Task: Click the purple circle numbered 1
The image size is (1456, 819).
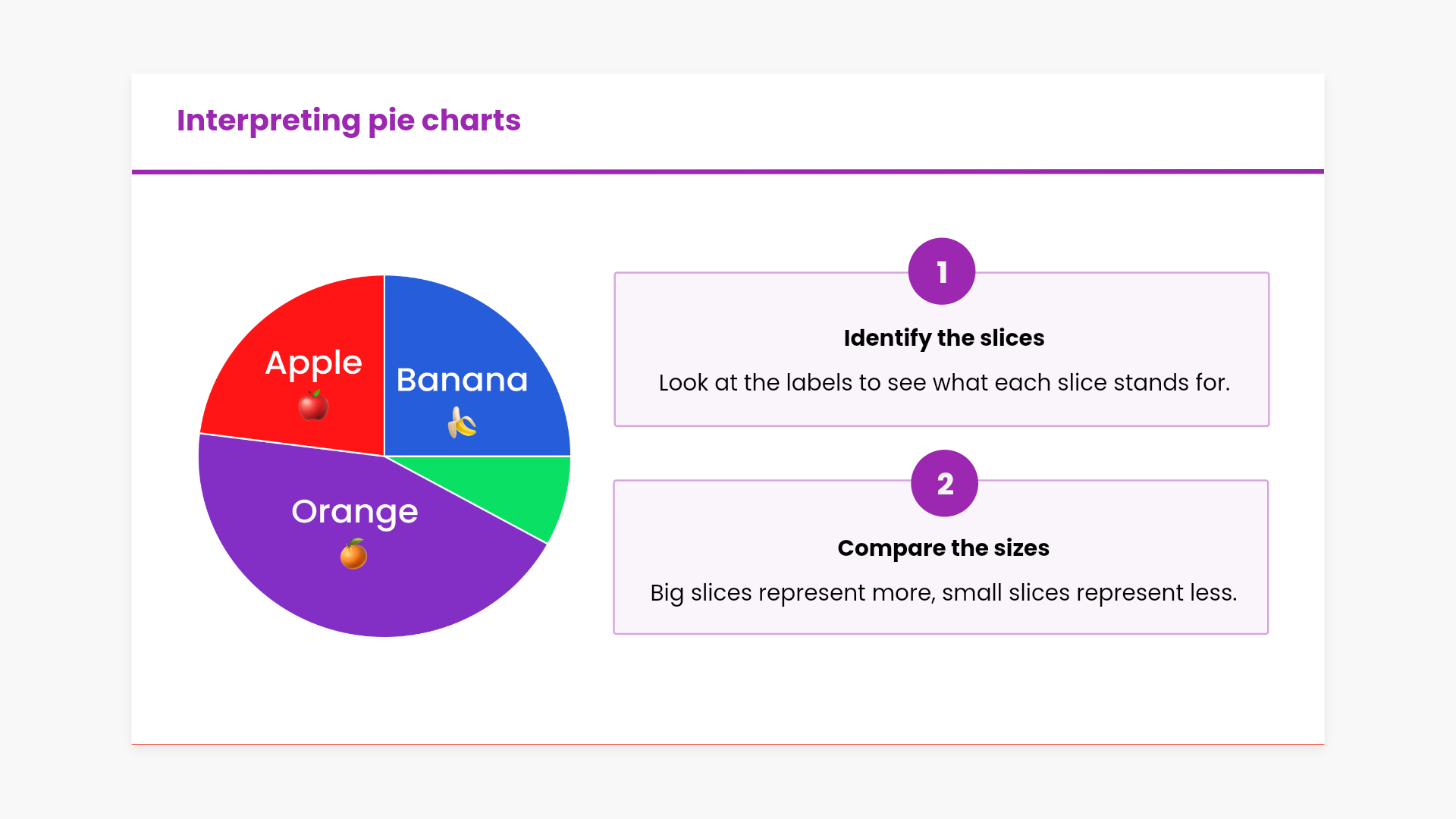Action: [941, 271]
